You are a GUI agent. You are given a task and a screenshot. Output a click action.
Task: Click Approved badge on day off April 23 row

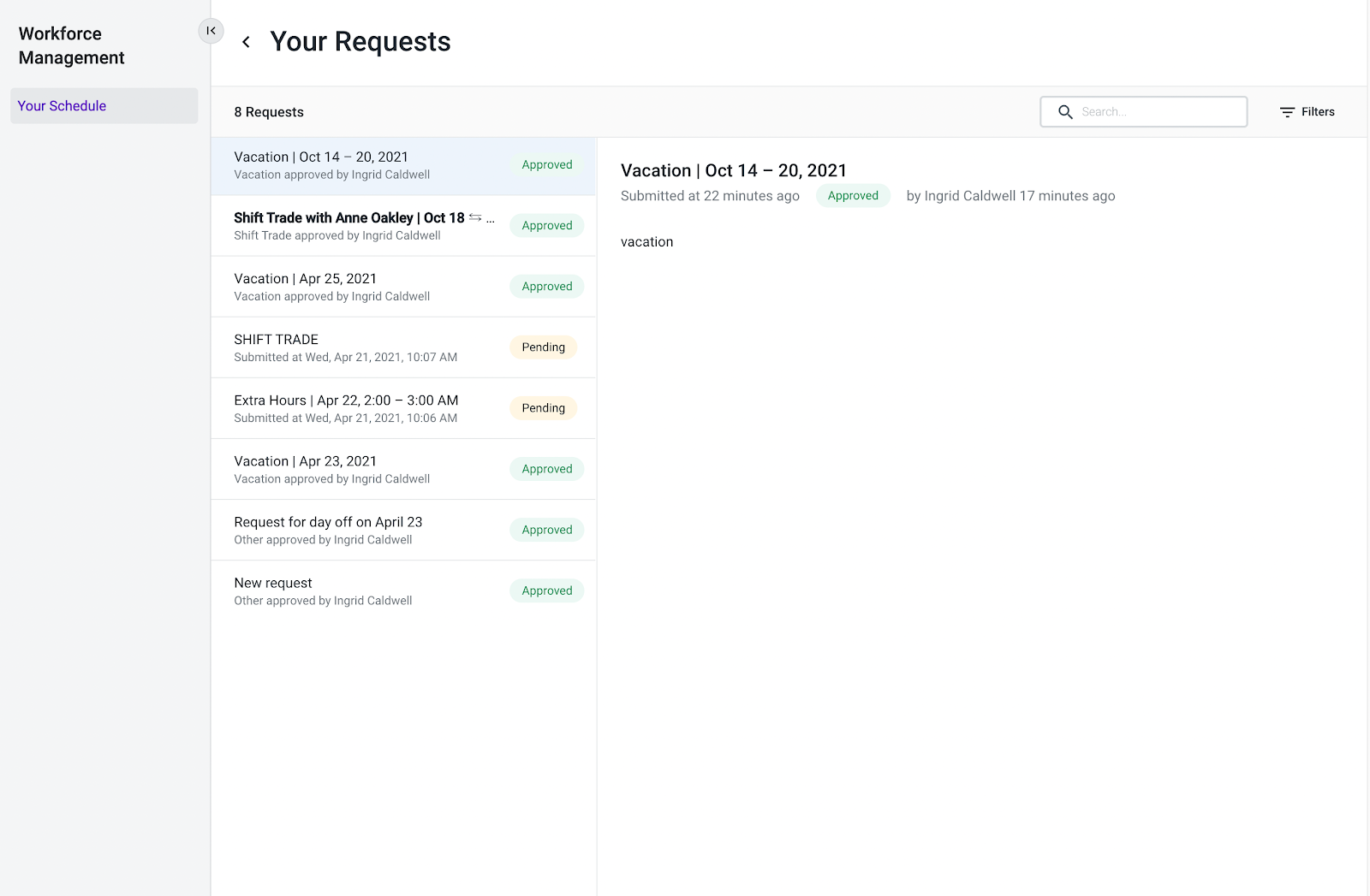(x=547, y=530)
